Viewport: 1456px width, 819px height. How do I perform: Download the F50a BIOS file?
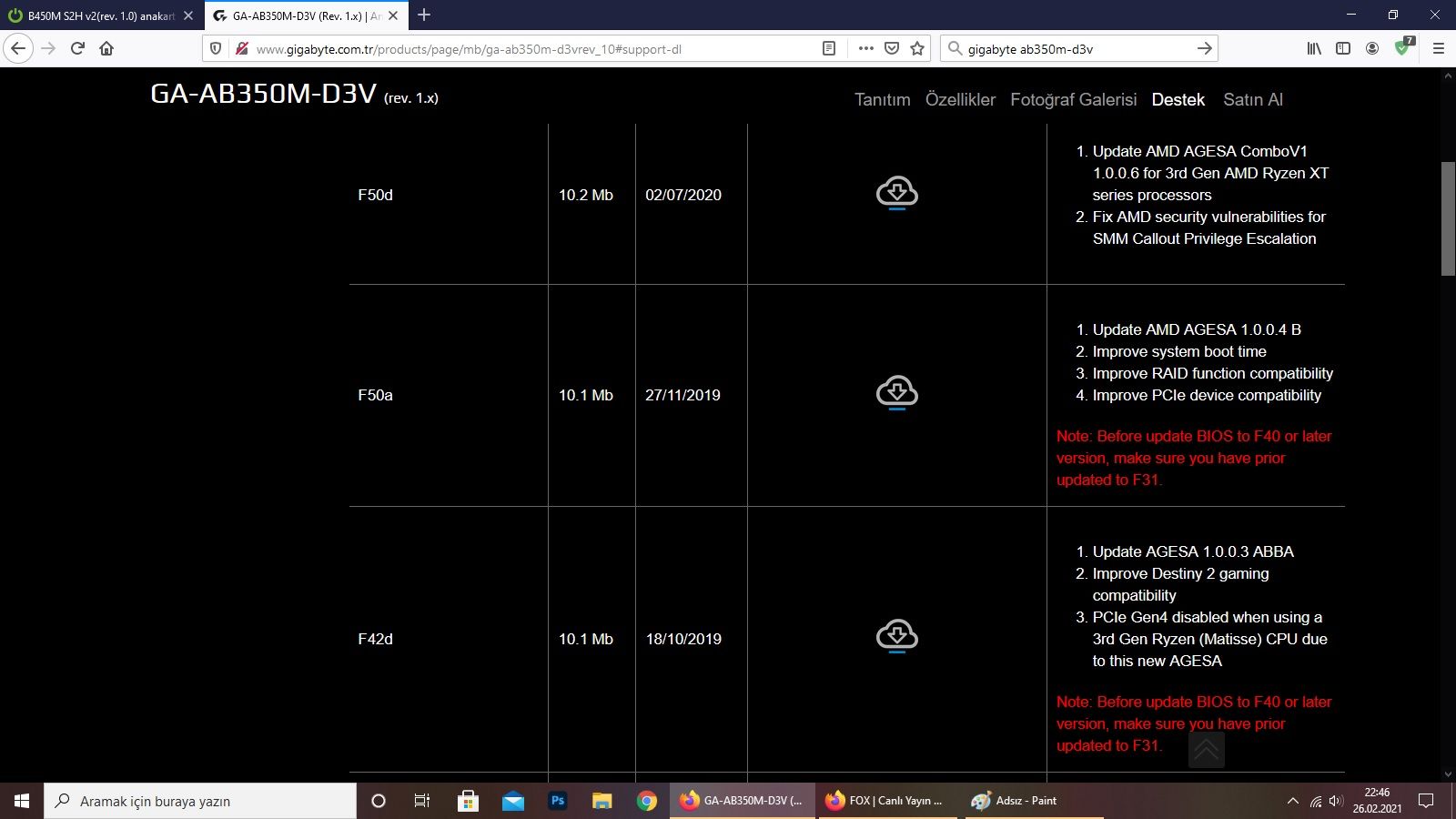pos(896,394)
